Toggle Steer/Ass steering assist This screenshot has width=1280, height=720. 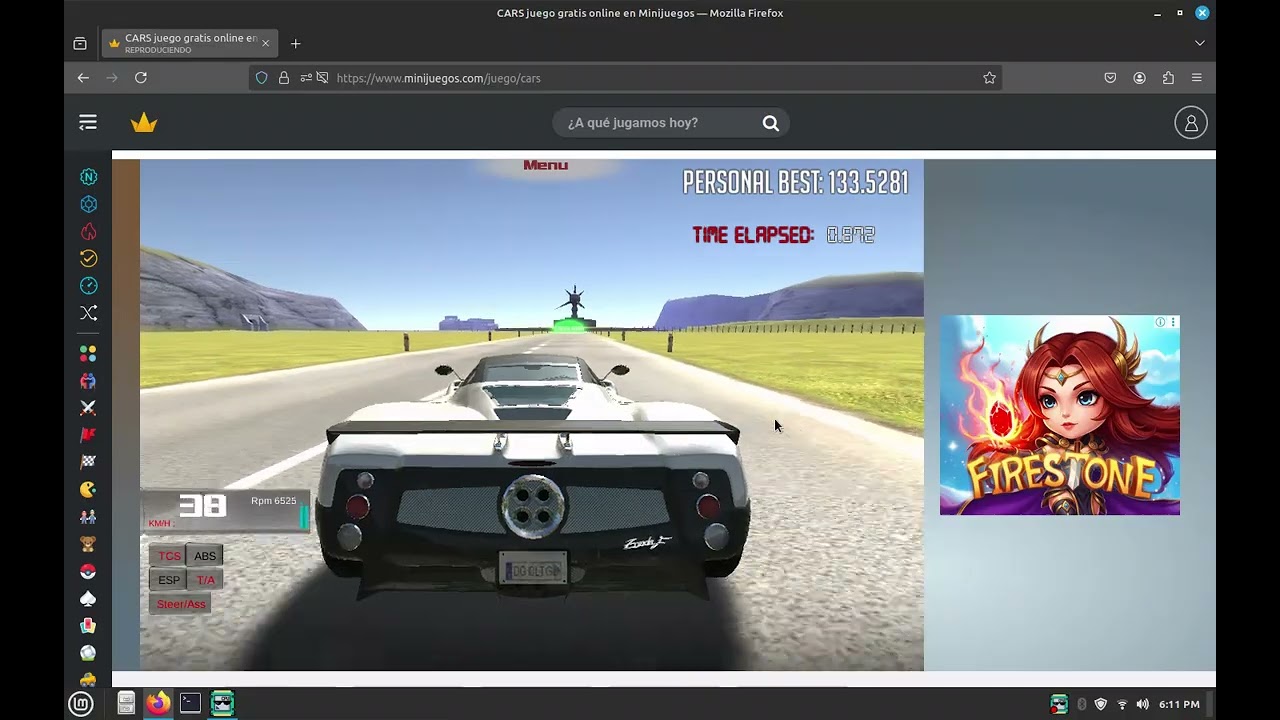180,604
